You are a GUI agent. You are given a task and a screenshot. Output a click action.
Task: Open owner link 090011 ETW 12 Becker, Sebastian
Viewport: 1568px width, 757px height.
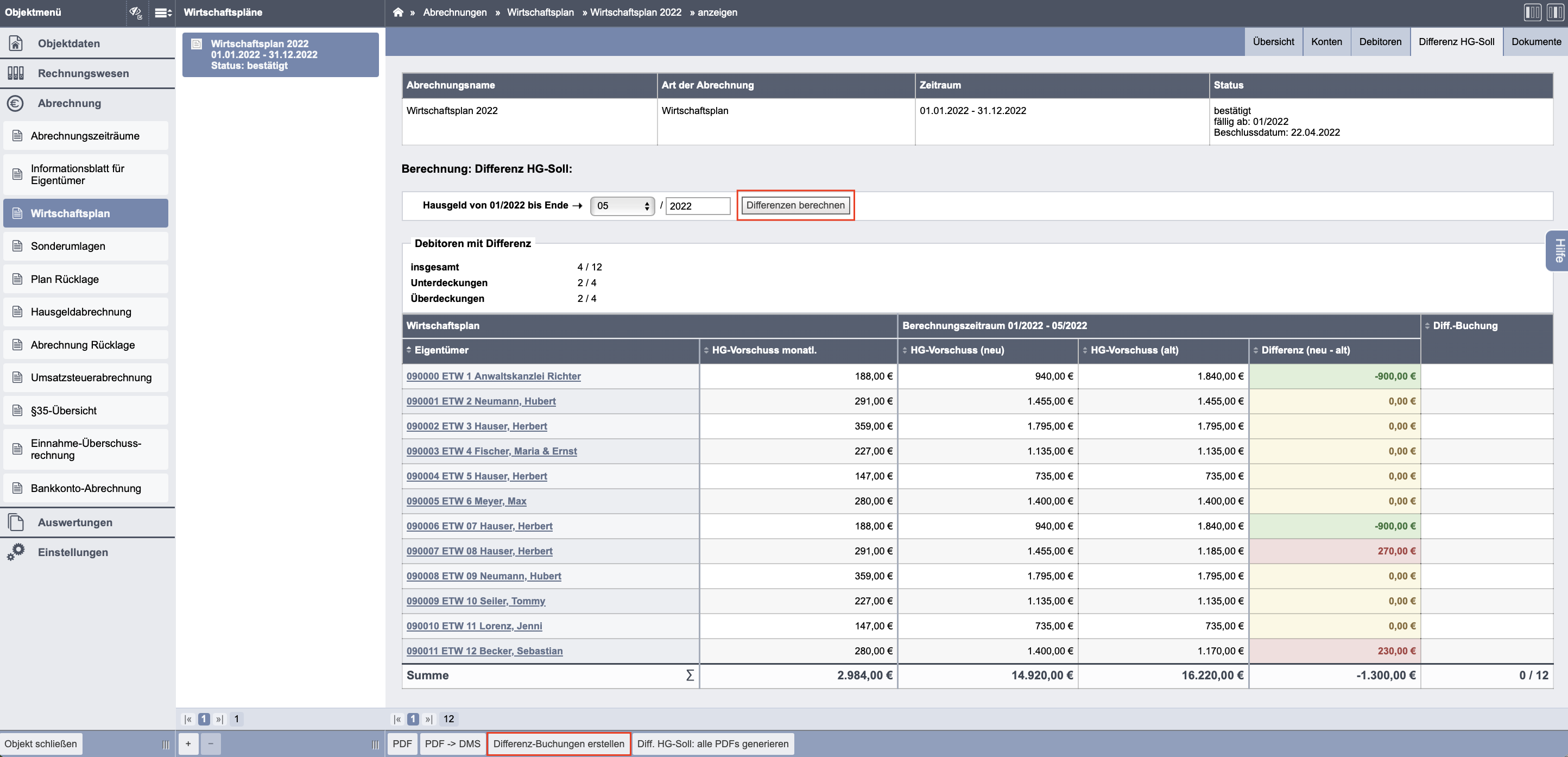click(x=484, y=651)
